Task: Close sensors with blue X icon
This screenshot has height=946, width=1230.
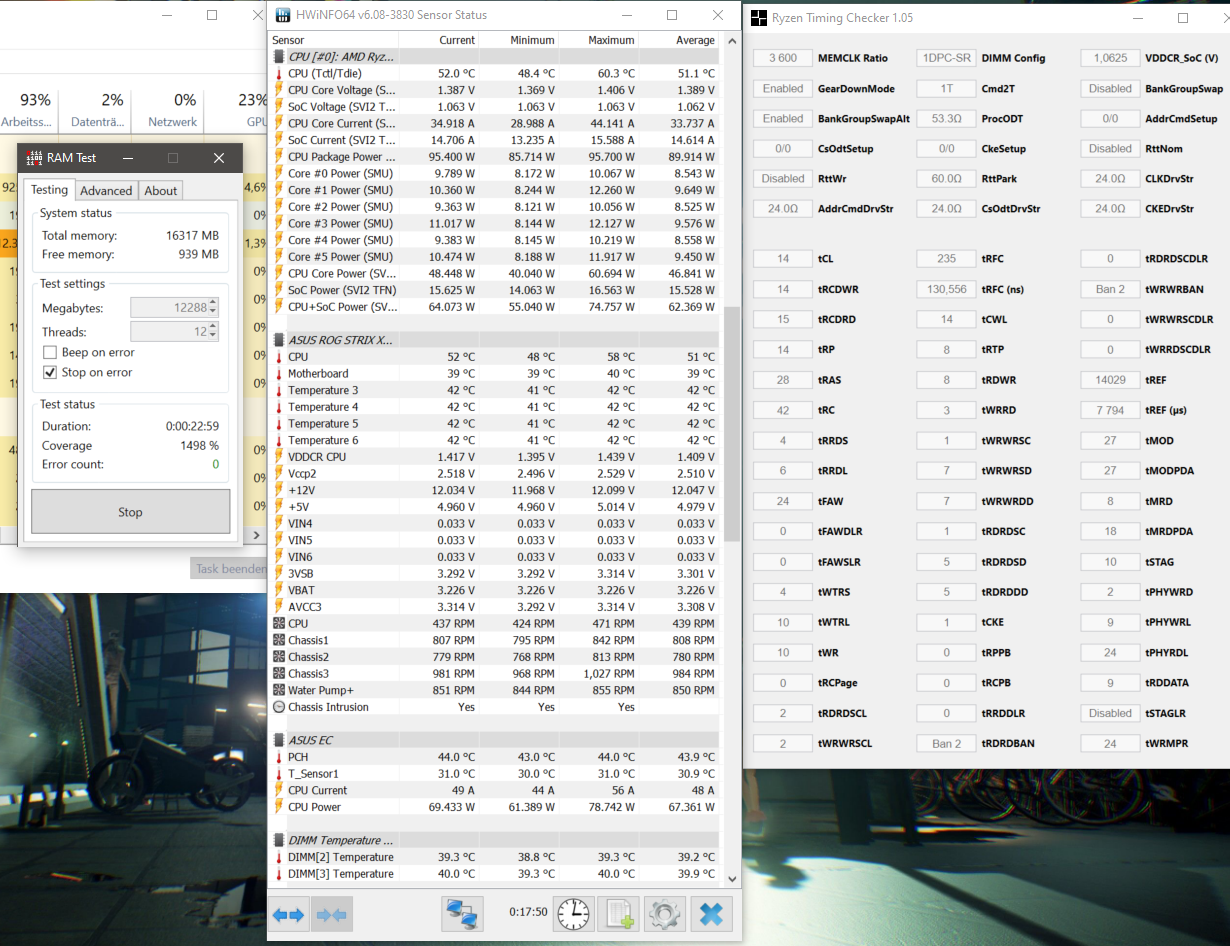Action: click(711, 914)
